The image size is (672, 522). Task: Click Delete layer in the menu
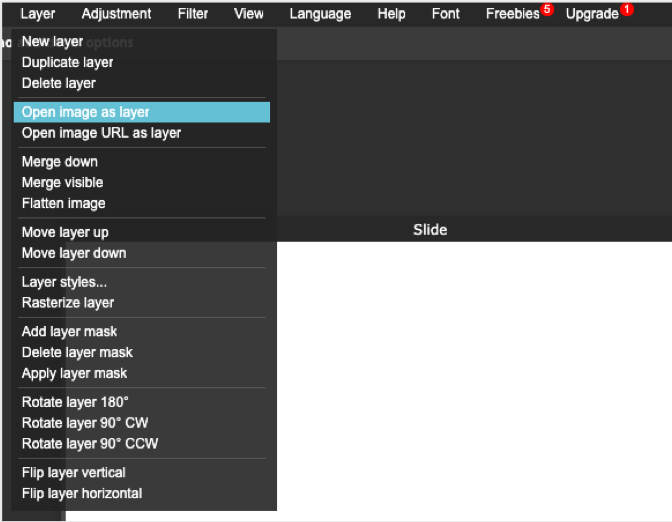[x=58, y=83]
